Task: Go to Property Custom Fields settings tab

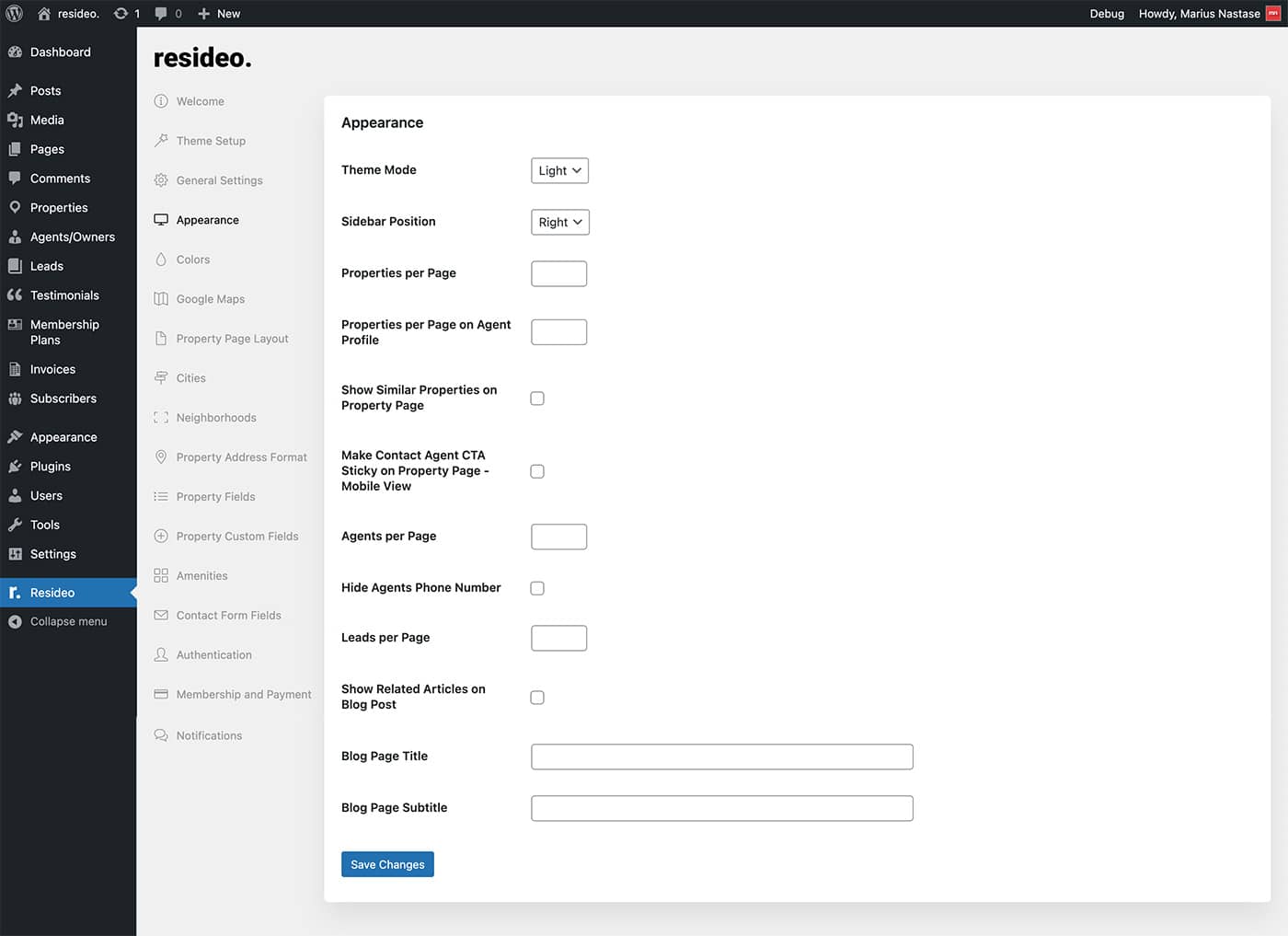Action: pos(236,537)
